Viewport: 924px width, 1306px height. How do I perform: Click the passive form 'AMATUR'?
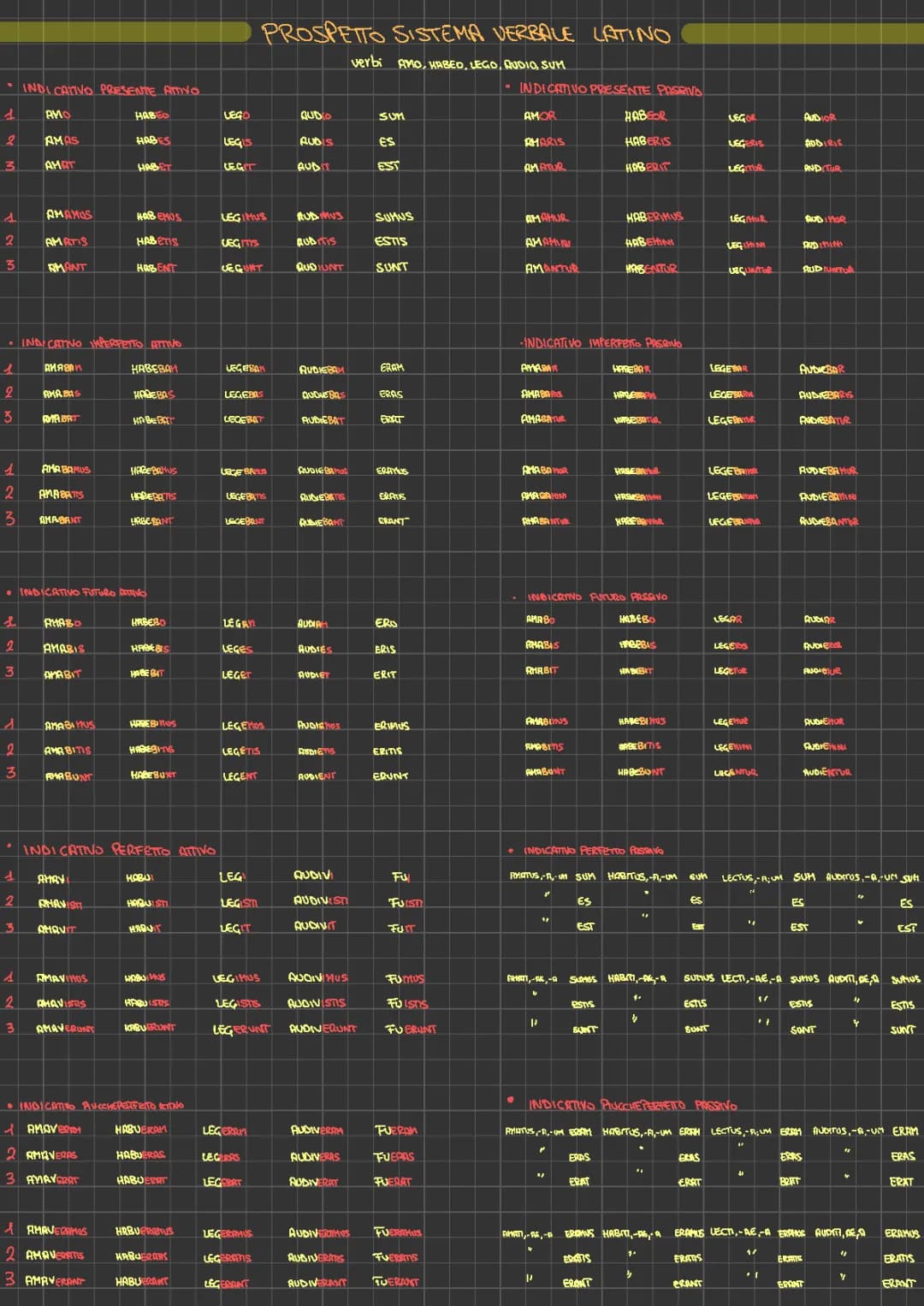pos(545,167)
